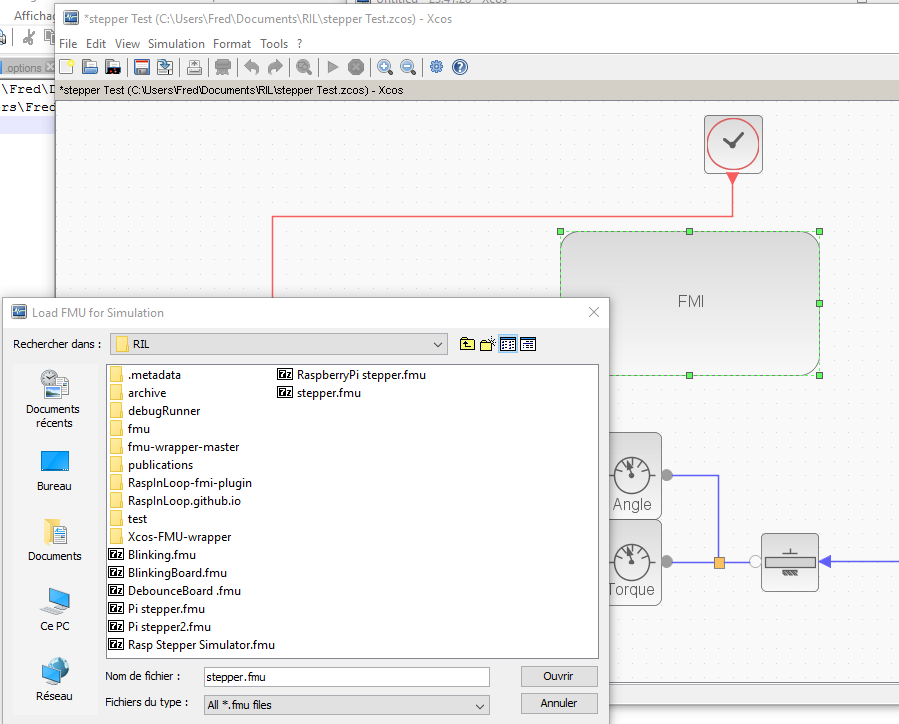Screen dimensions: 899x724
Task: Start the simulation with play icon
Action: pos(333,67)
